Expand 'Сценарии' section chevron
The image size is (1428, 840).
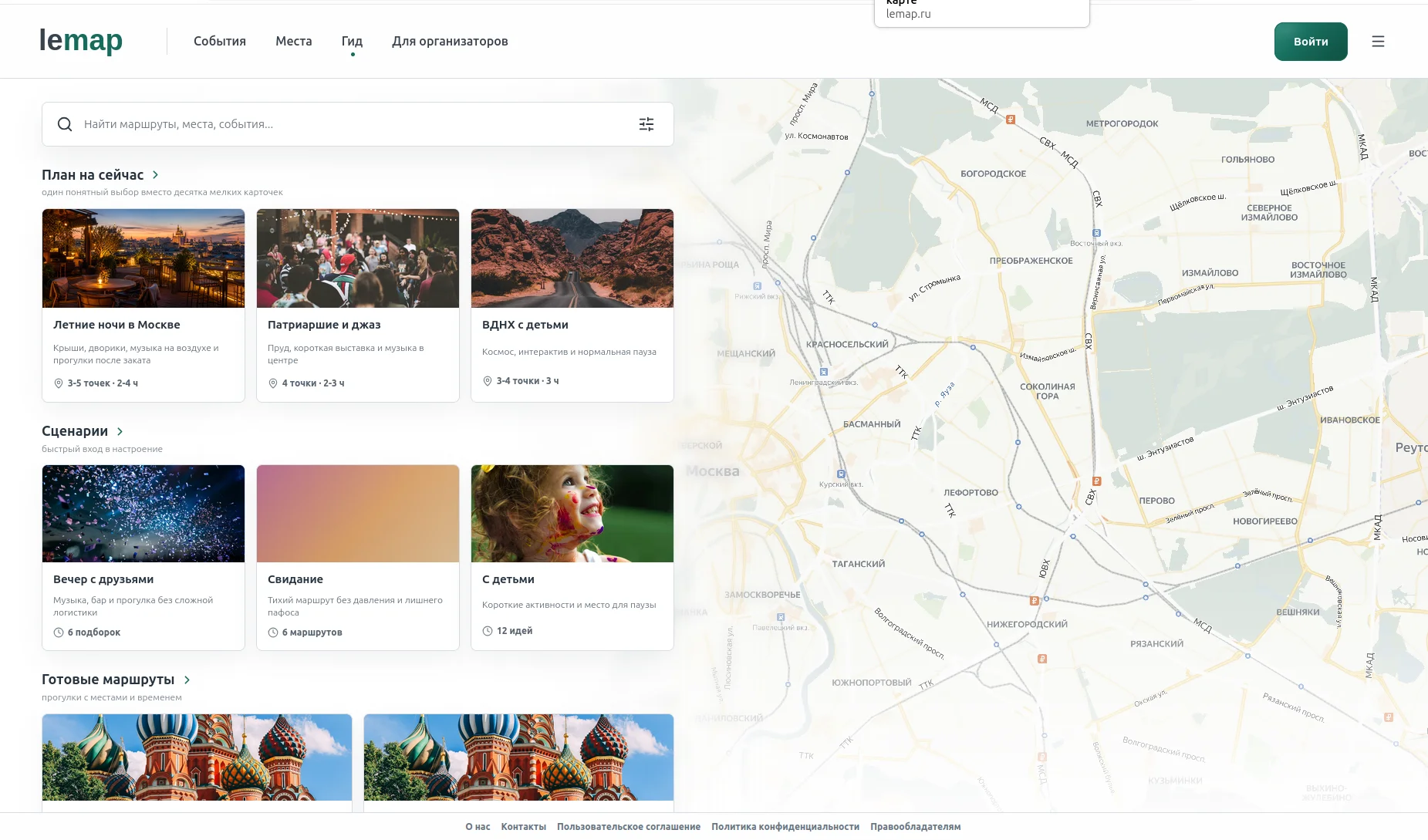pos(120,431)
